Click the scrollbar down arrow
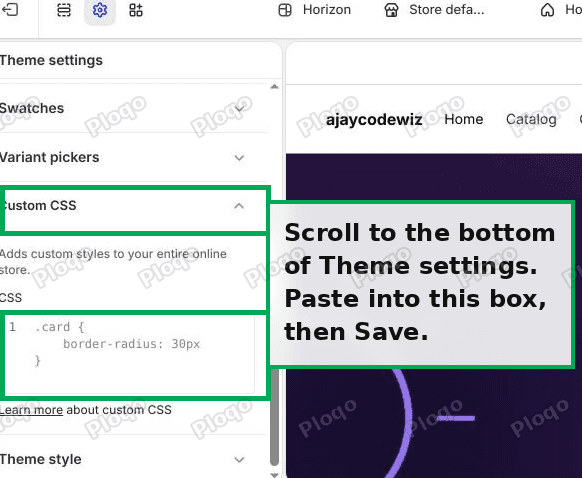The image size is (582, 478). (x=275, y=474)
